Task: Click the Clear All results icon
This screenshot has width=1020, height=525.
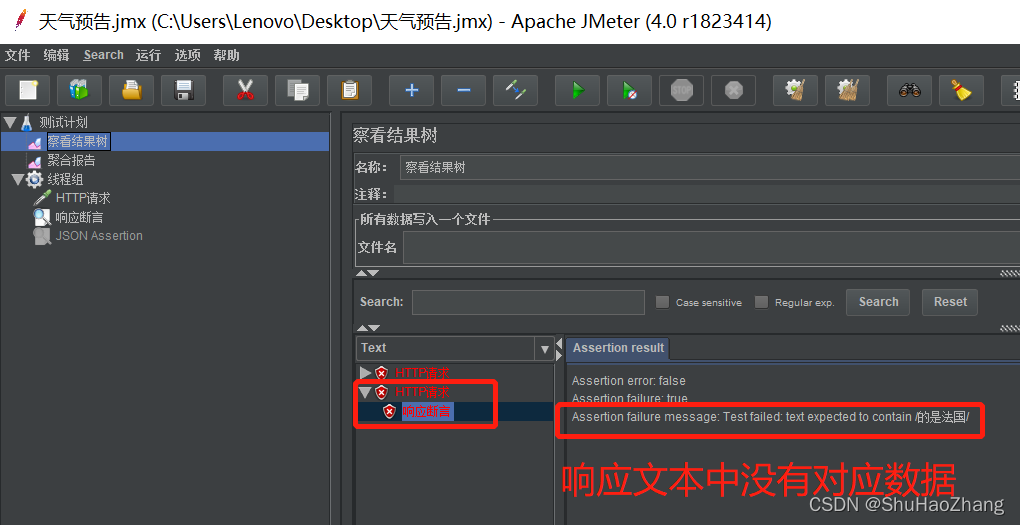Action: tap(847, 90)
